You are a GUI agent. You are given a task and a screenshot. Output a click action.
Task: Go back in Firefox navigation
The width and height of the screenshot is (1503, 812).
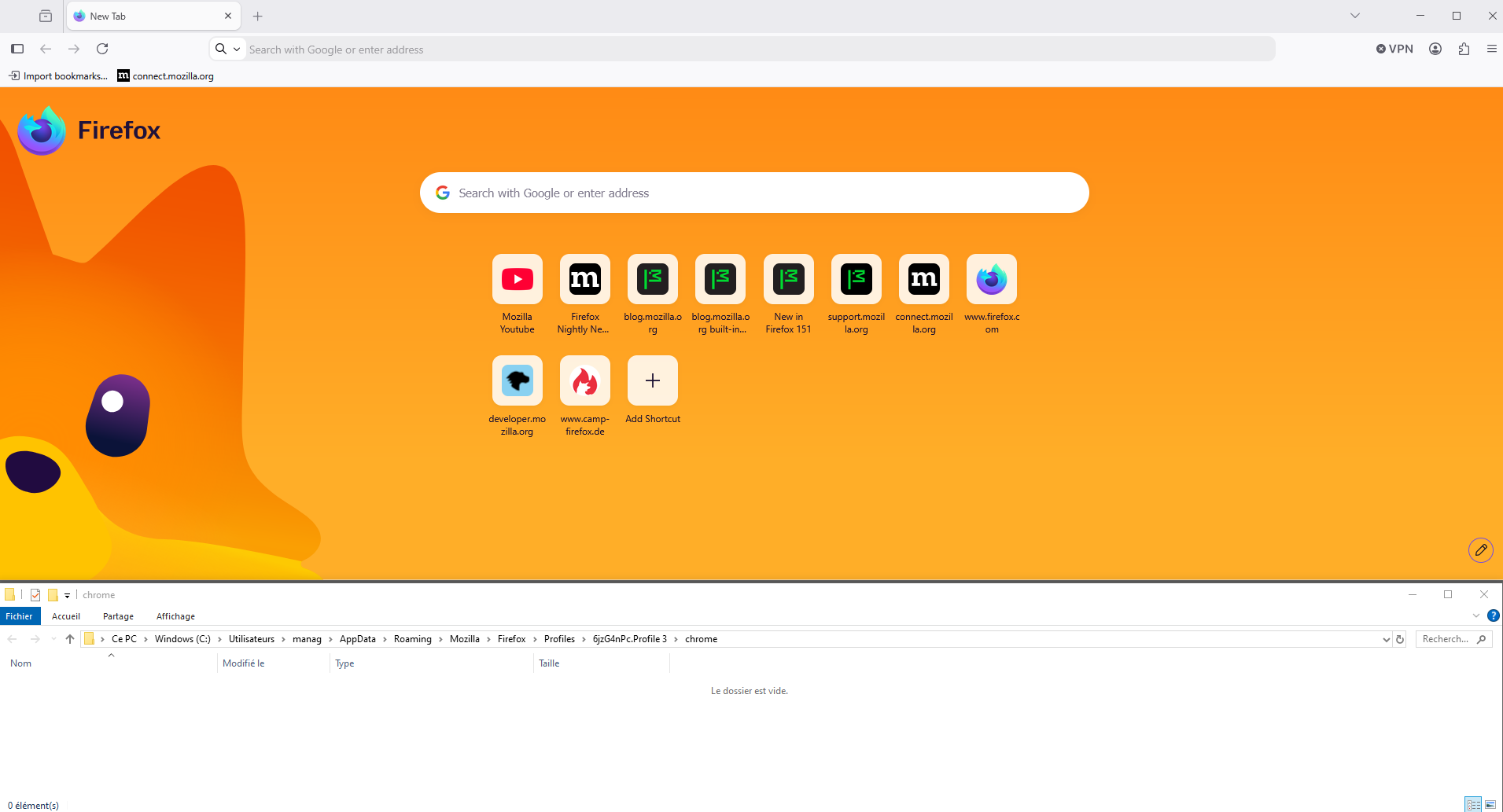pyautogui.click(x=46, y=49)
